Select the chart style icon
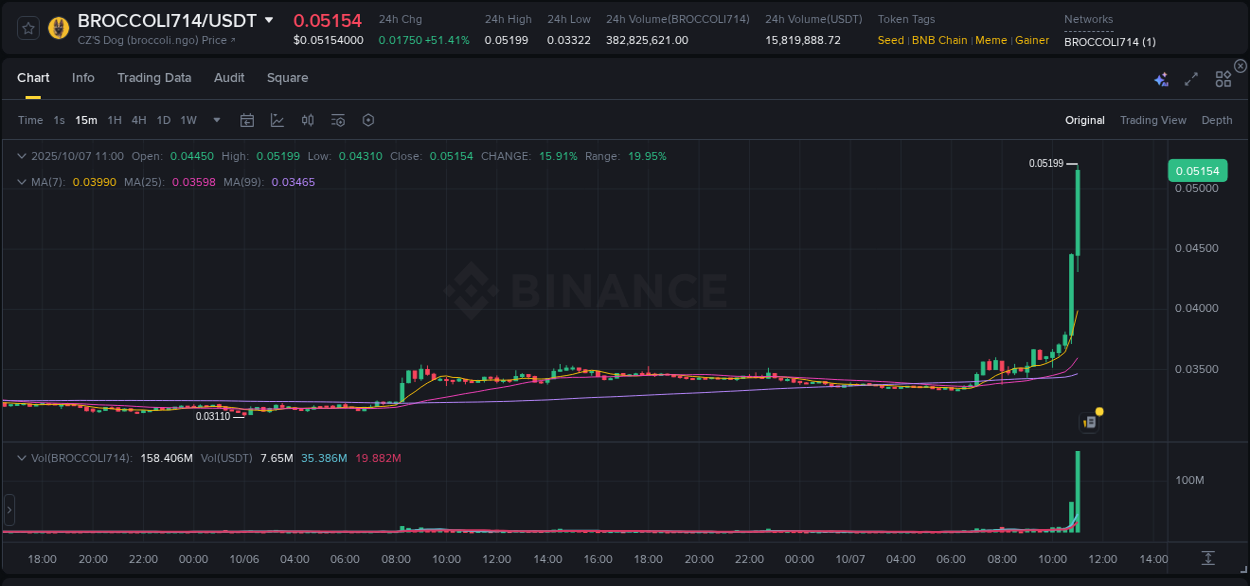Screen dimensions: 1250x586 pos(275,120)
